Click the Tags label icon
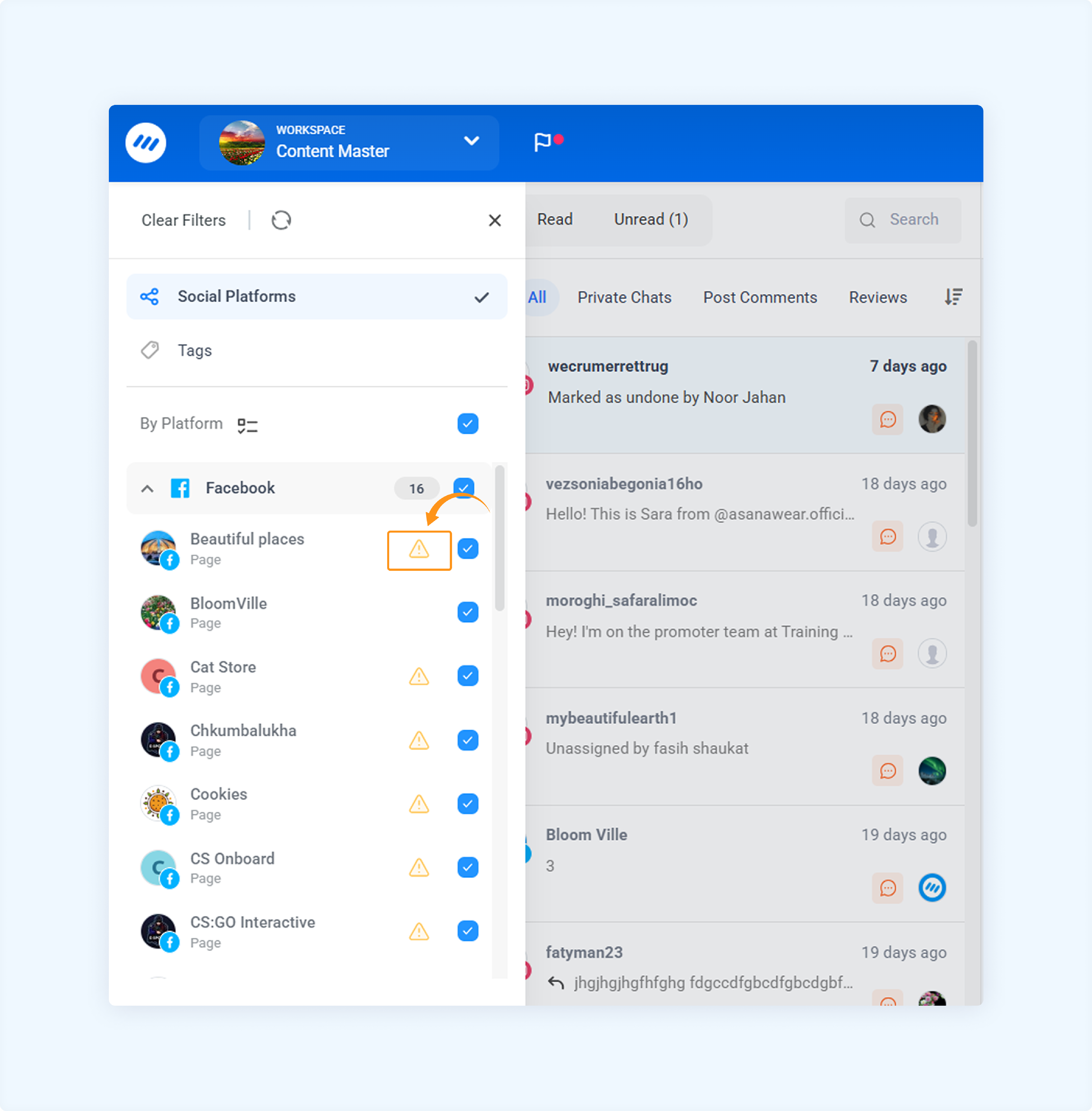This screenshot has height=1111, width=1092. [150, 350]
